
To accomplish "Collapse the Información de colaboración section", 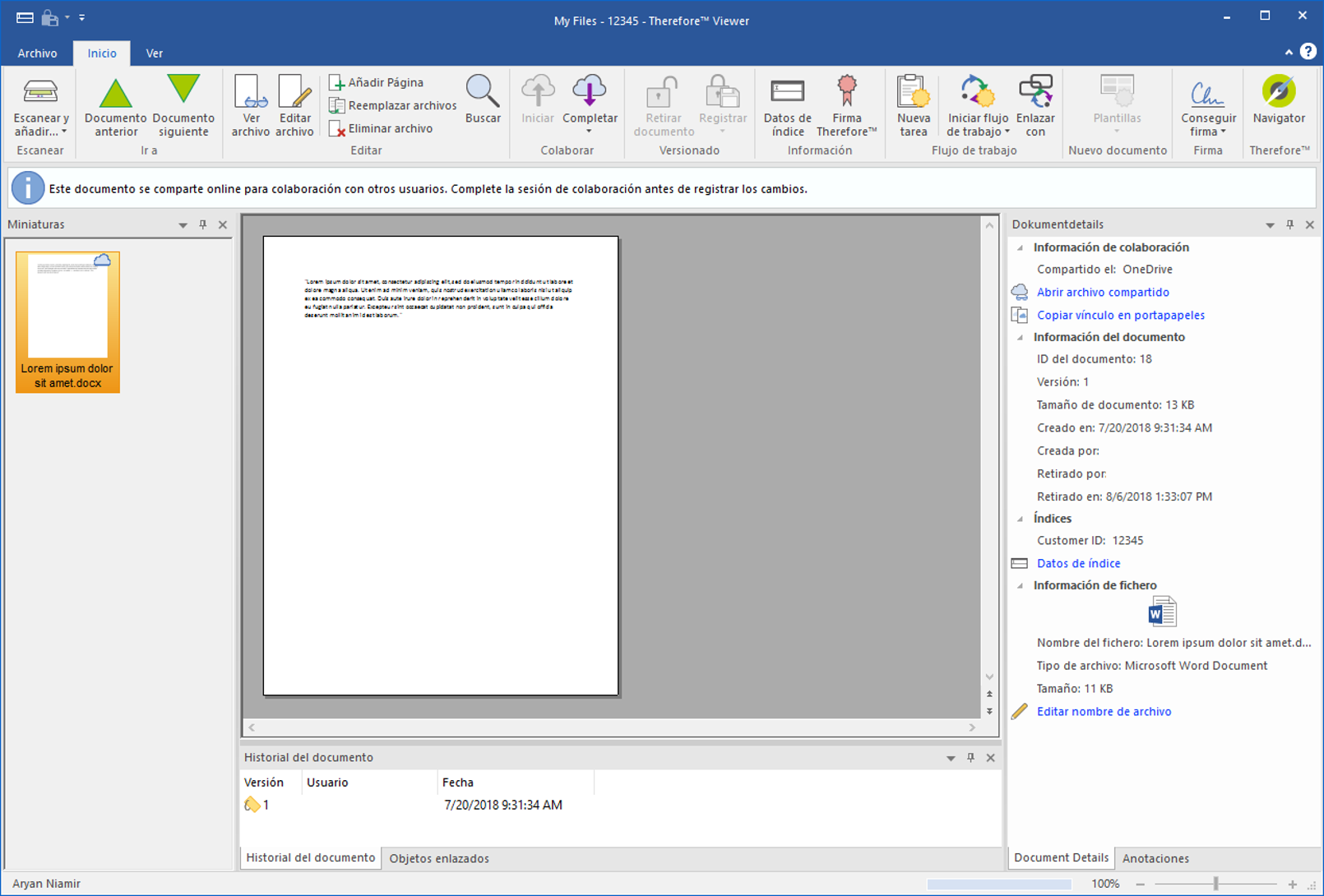I will click(x=1021, y=247).
